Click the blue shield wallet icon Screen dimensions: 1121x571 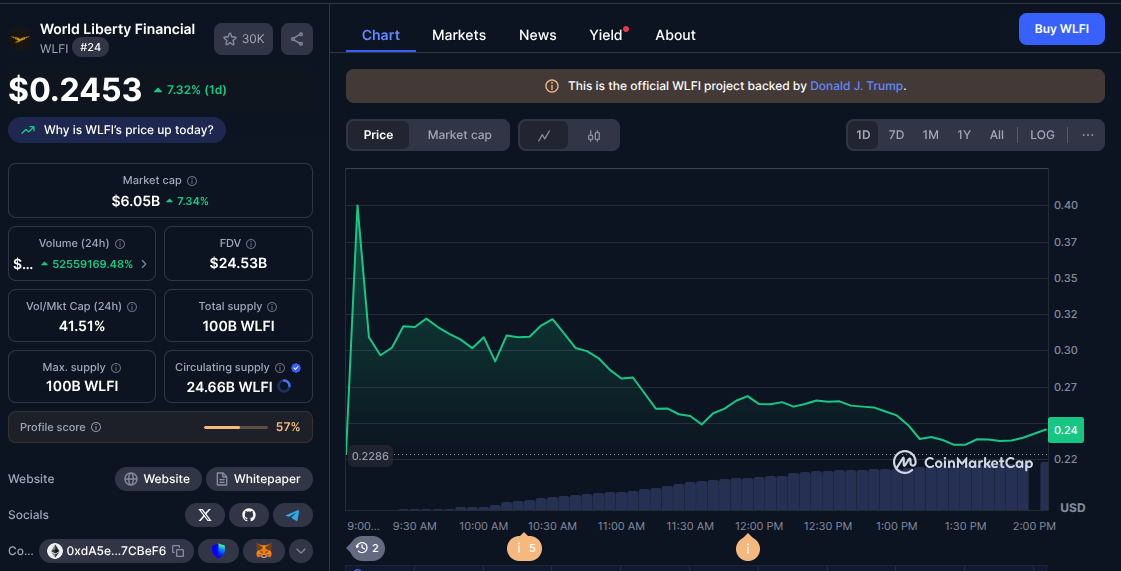point(219,551)
